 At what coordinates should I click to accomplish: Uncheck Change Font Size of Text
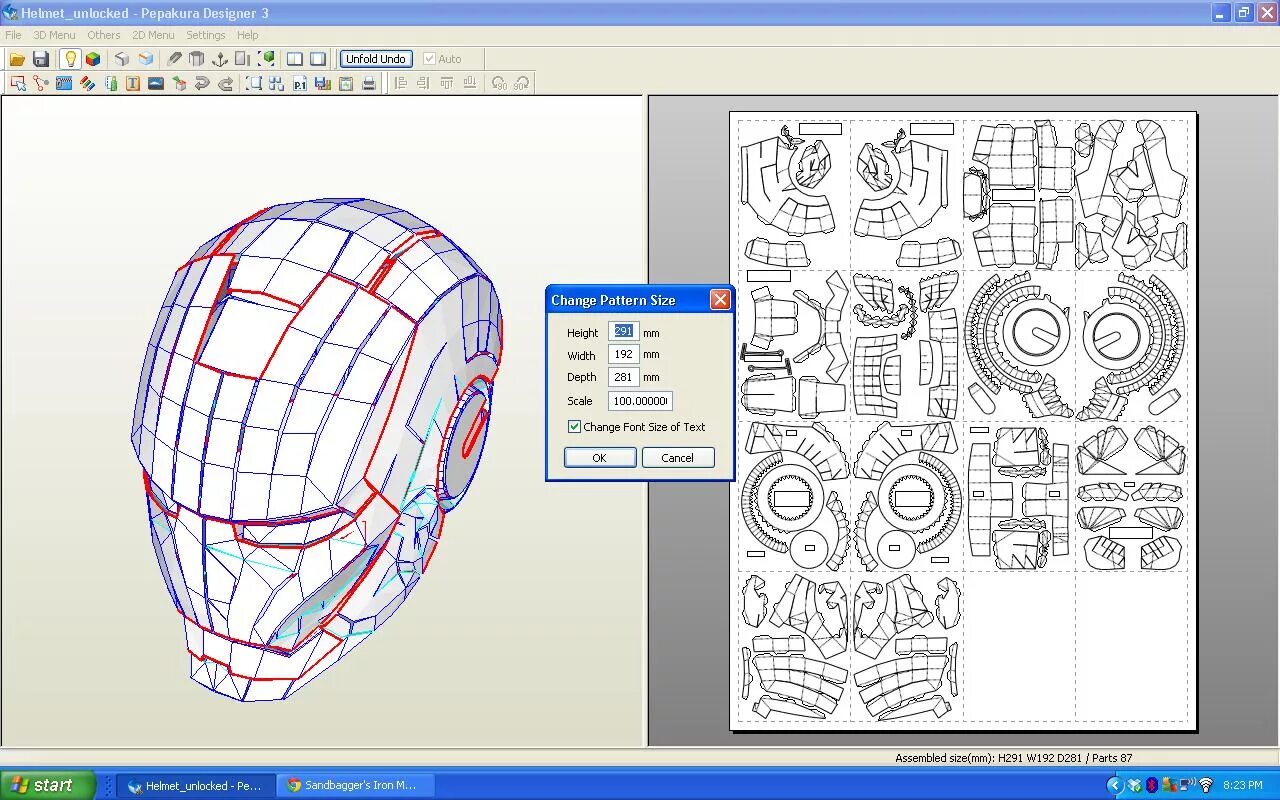tap(575, 426)
